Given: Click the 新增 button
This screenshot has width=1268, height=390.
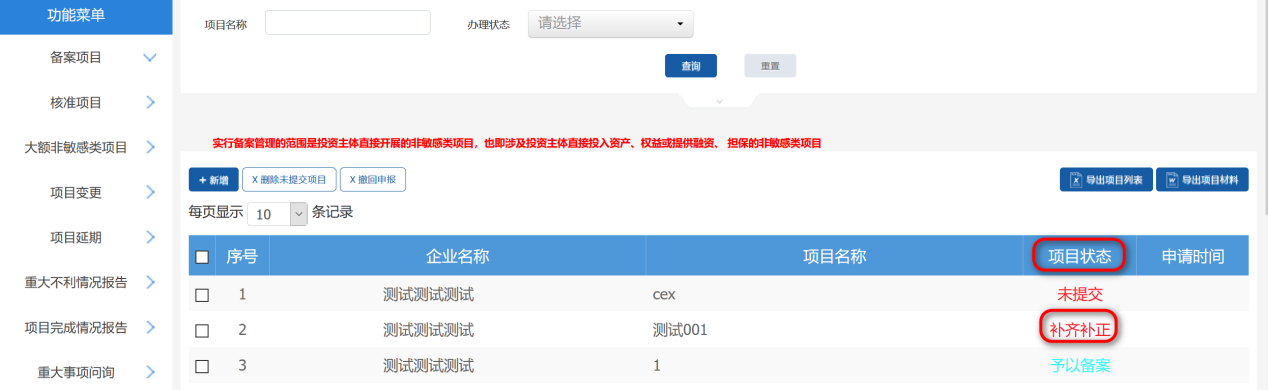Looking at the screenshot, I should click(213, 180).
